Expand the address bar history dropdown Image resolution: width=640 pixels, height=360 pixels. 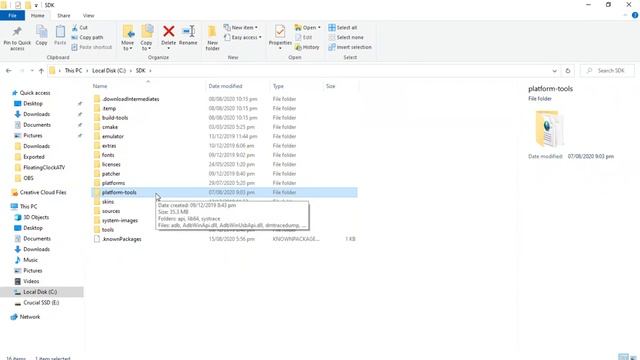click(x=554, y=71)
